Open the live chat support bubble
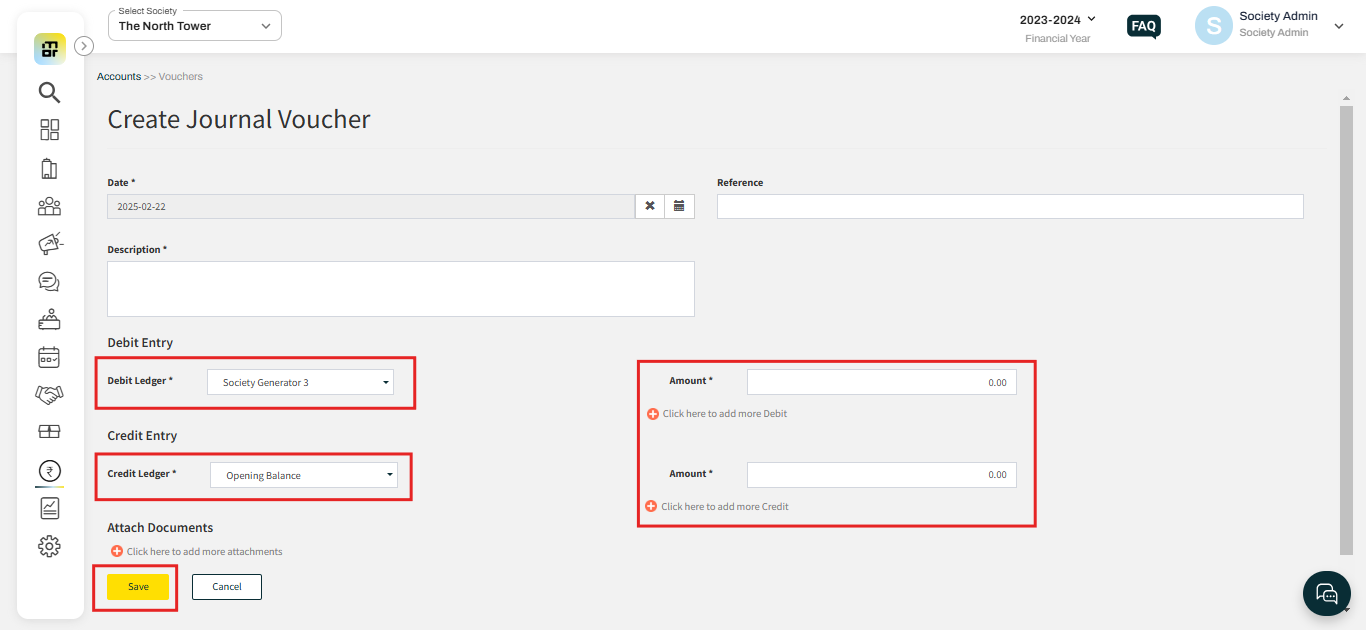 [1326, 593]
